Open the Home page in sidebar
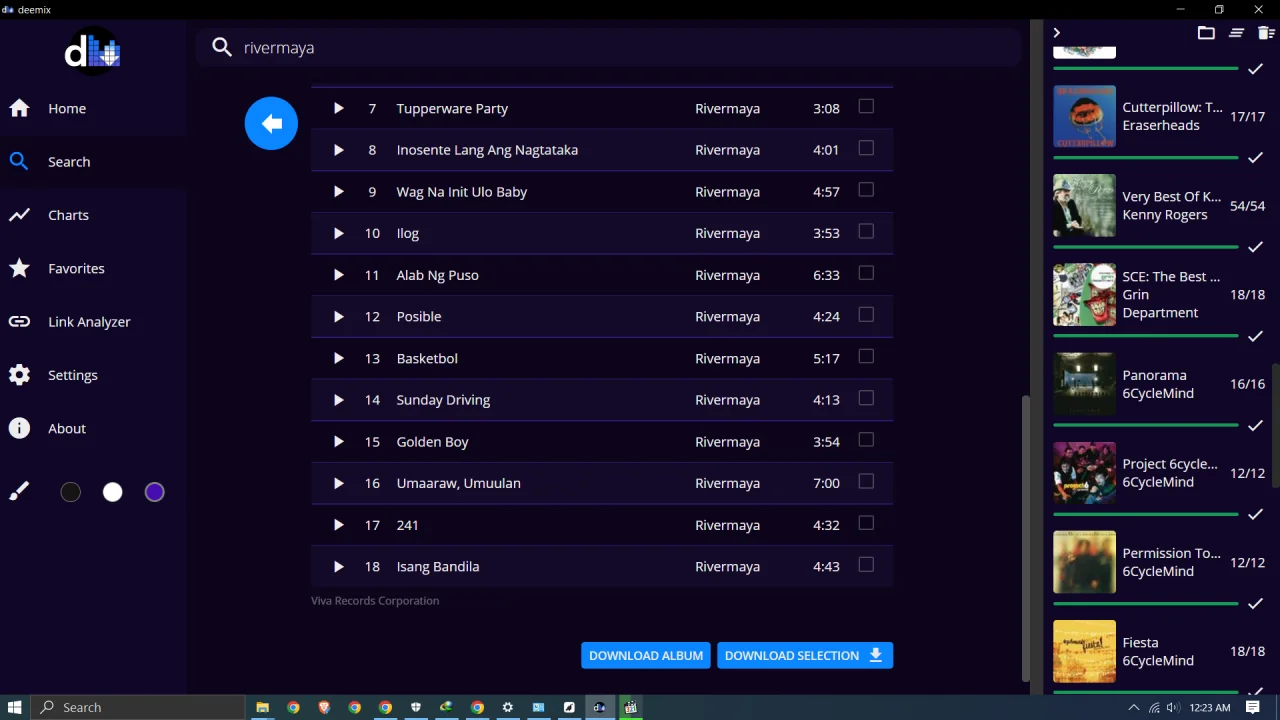 point(93,108)
